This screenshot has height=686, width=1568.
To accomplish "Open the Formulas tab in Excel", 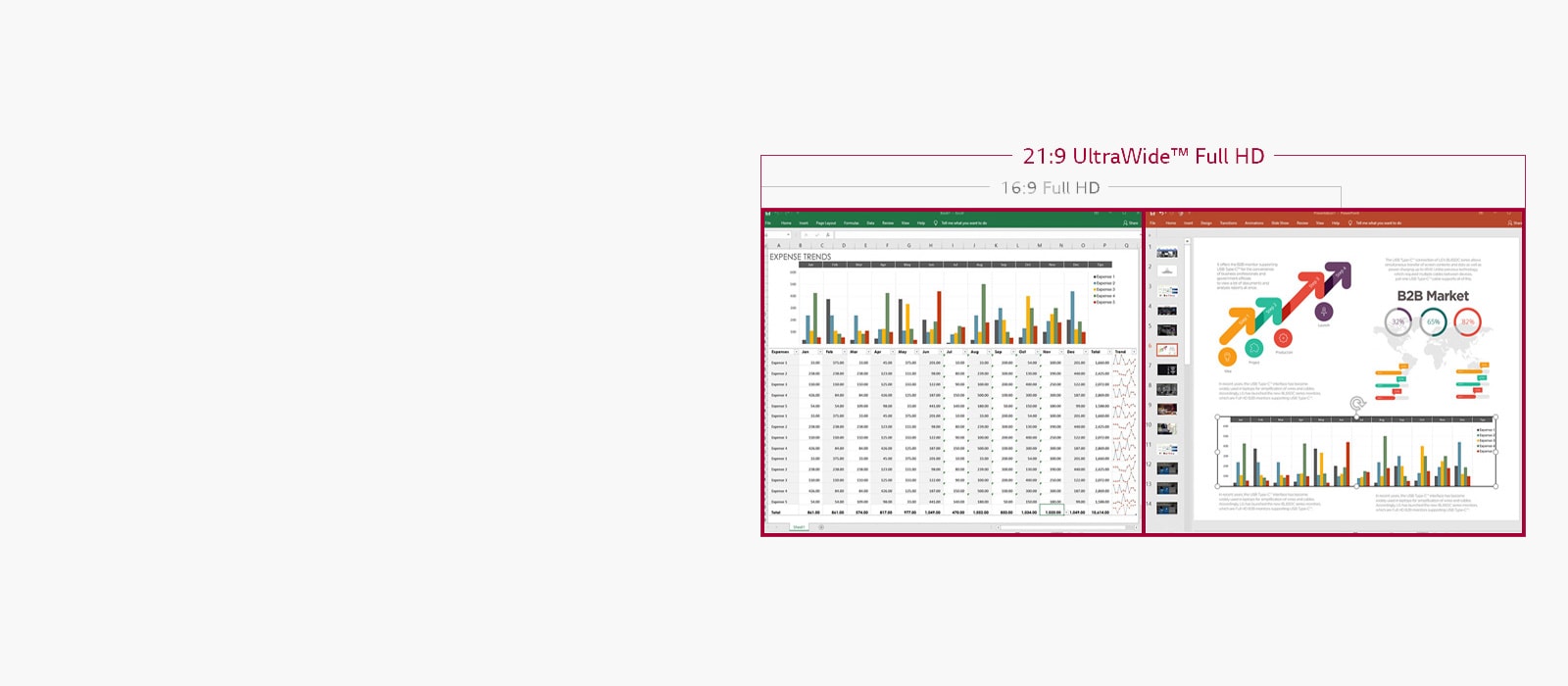I will tap(851, 223).
